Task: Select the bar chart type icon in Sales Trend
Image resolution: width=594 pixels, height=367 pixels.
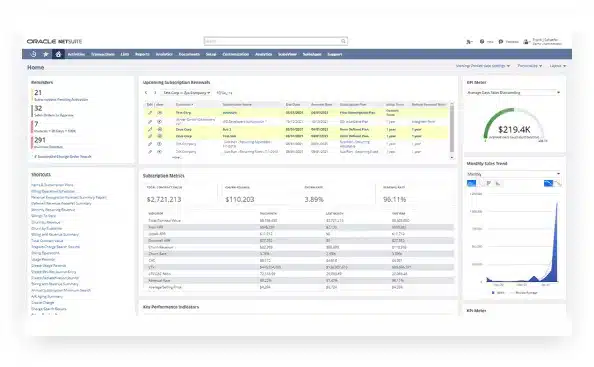Action: tap(489, 183)
